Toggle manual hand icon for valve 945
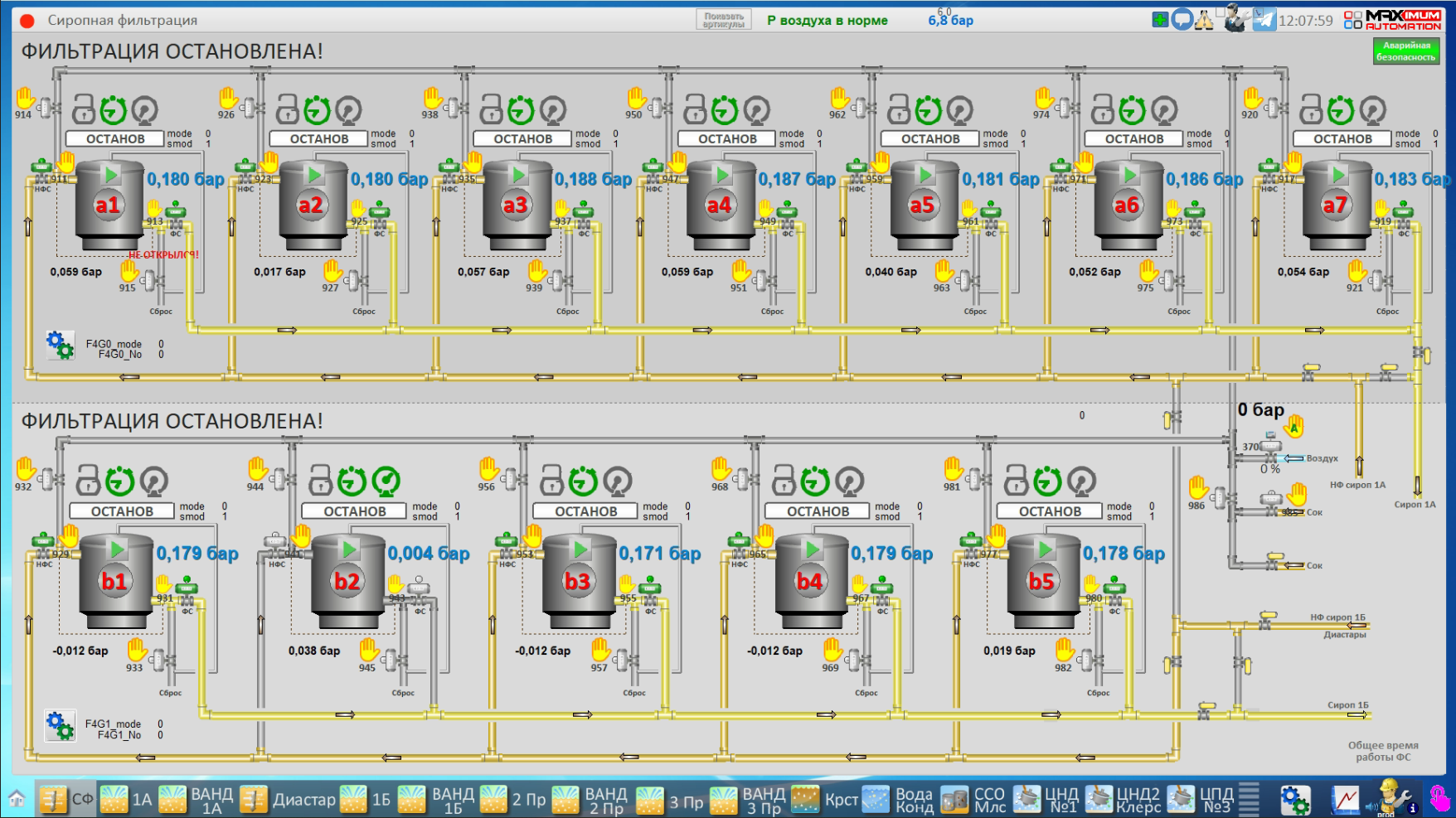Image resolution: width=1456 pixels, height=818 pixels. tap(369, 650)
